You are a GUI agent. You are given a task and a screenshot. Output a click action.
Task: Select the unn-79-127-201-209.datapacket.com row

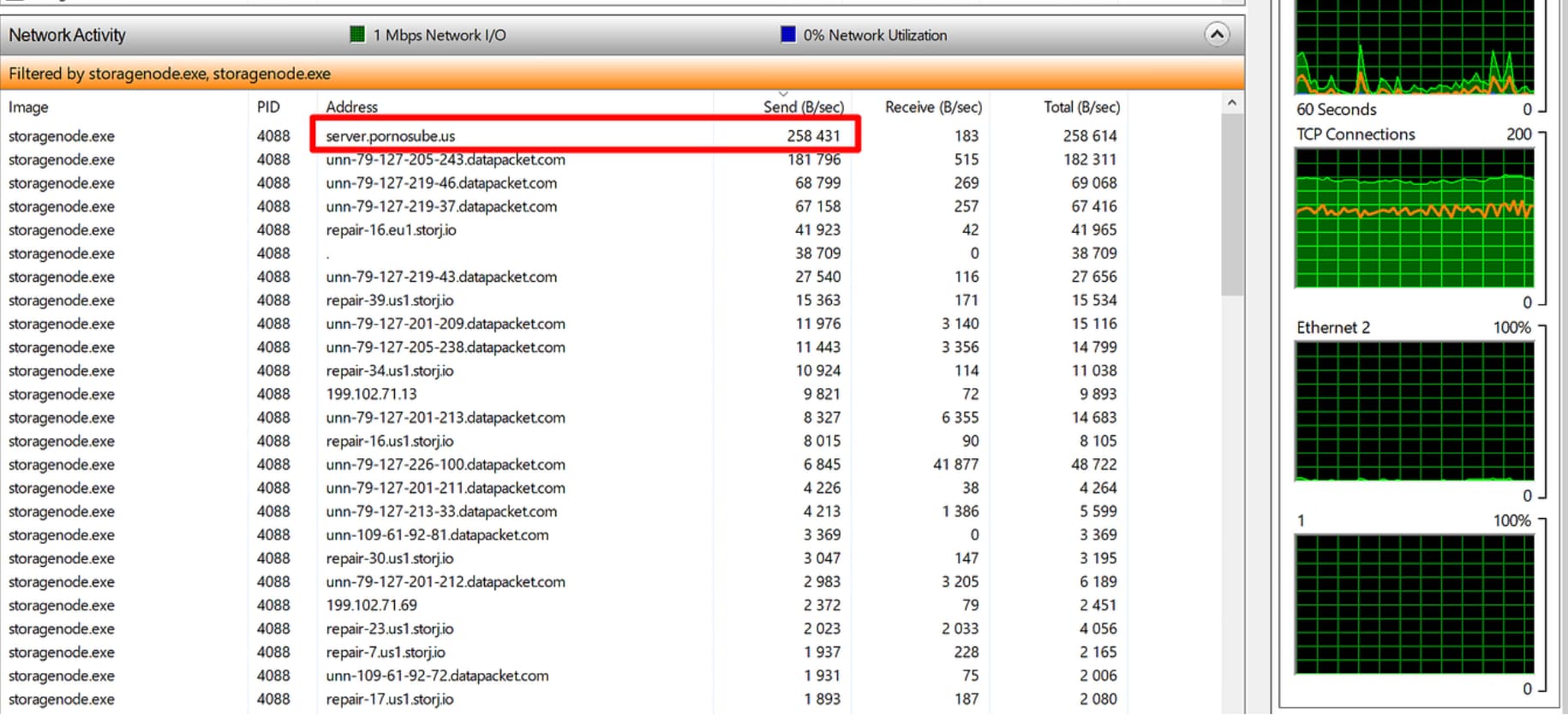566,324
